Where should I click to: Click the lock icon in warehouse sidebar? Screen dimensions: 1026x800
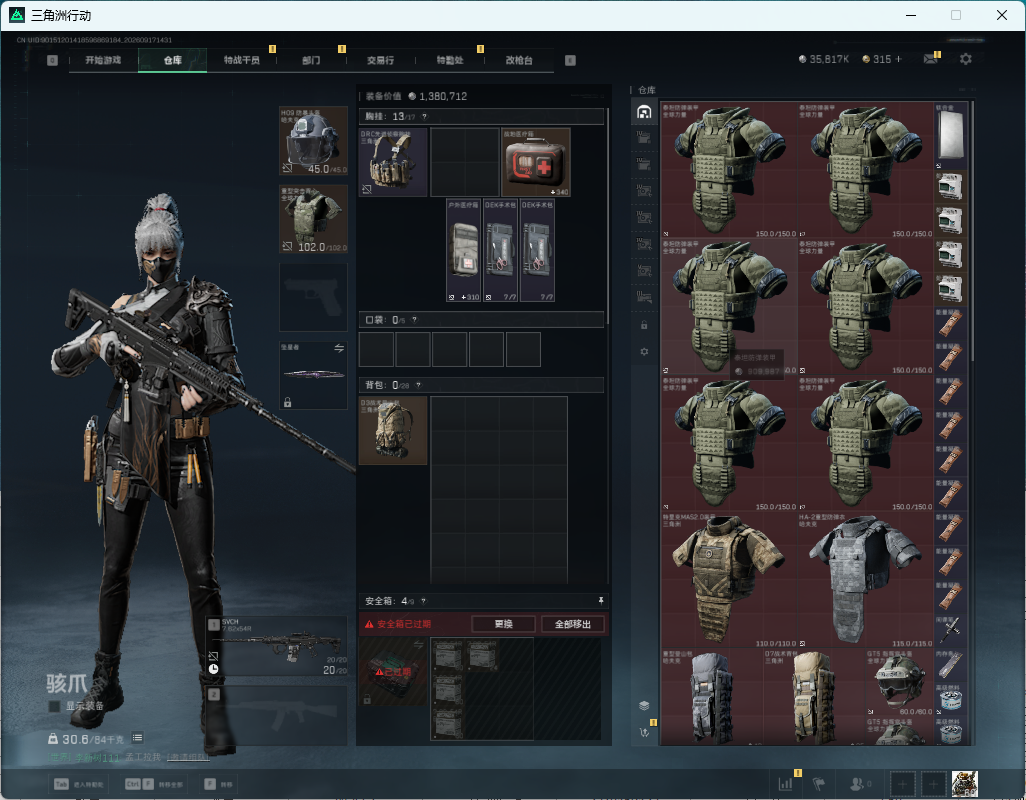[x=644, y=325]
